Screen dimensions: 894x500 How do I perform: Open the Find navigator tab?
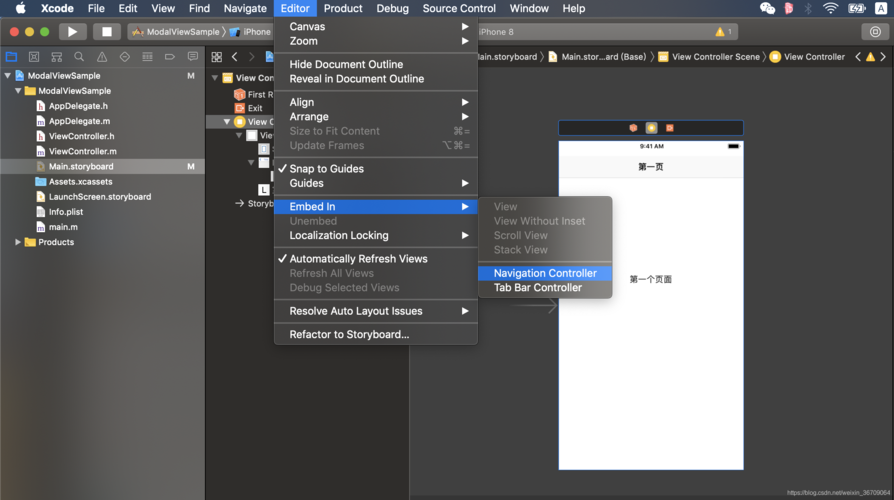coord(79,56)
